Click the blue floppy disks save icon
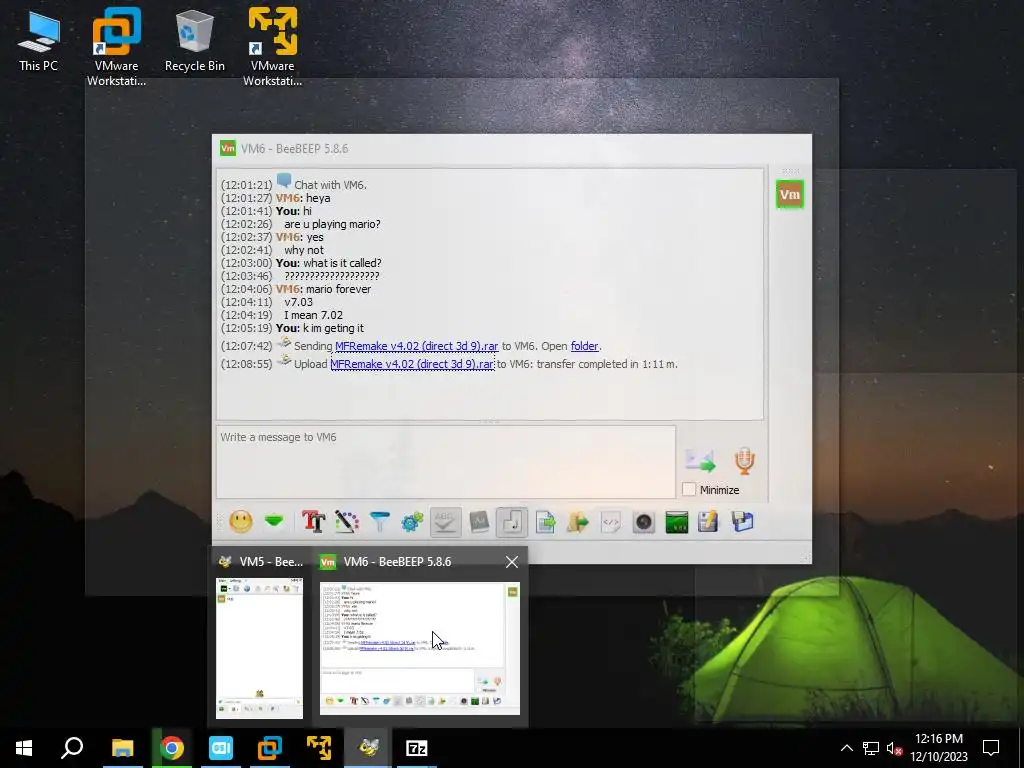The width and height of the screenshot is (1024, 768). (743, 522)
